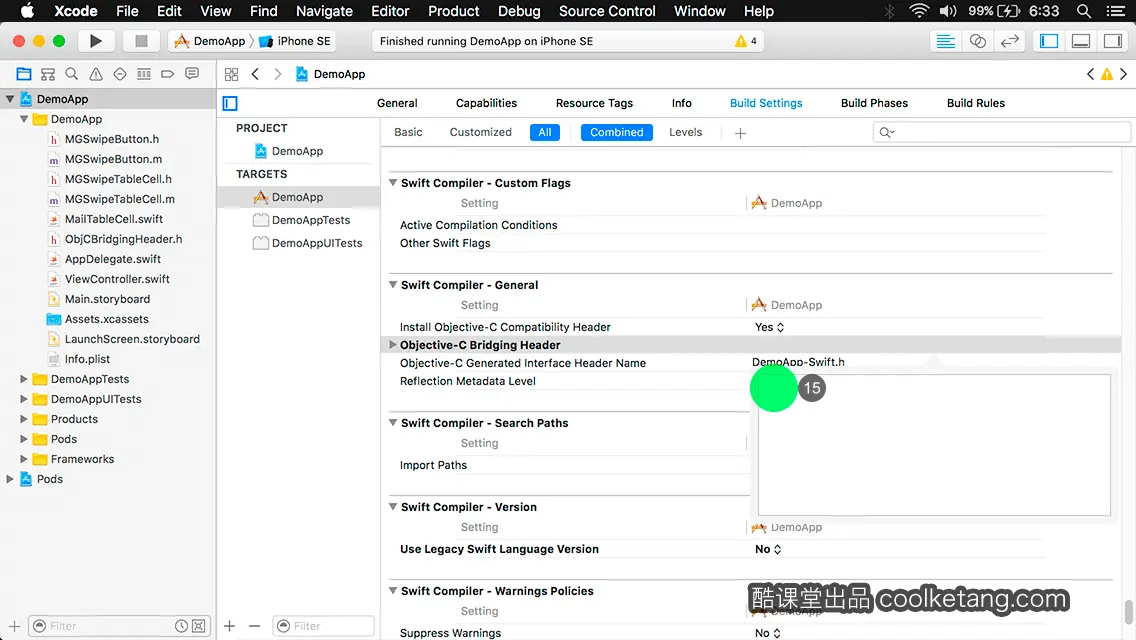Open the Issue navigator warning icon

pos(96,74)
